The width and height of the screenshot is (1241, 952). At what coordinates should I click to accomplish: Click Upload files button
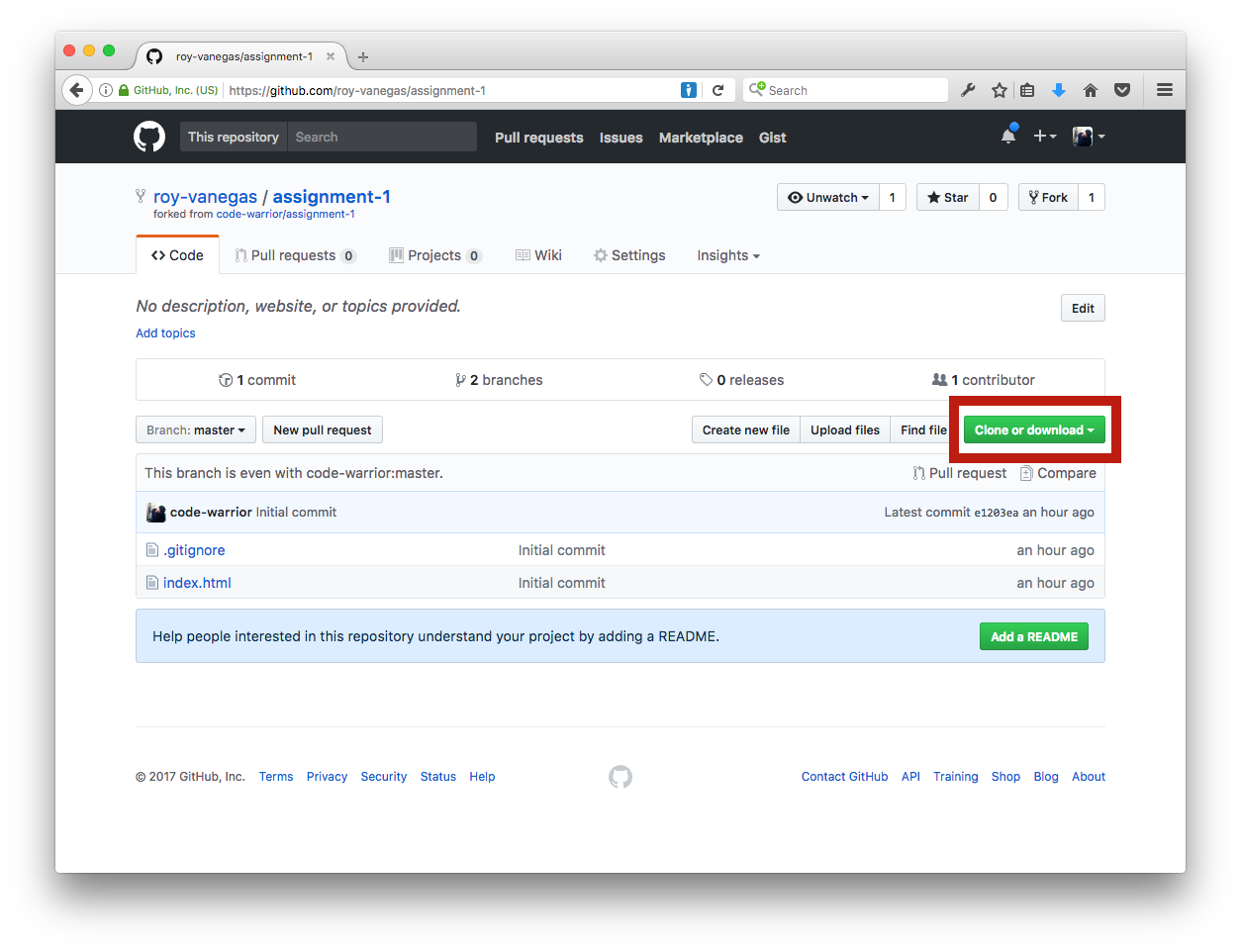pyautogui.click(x=845, y=430)
